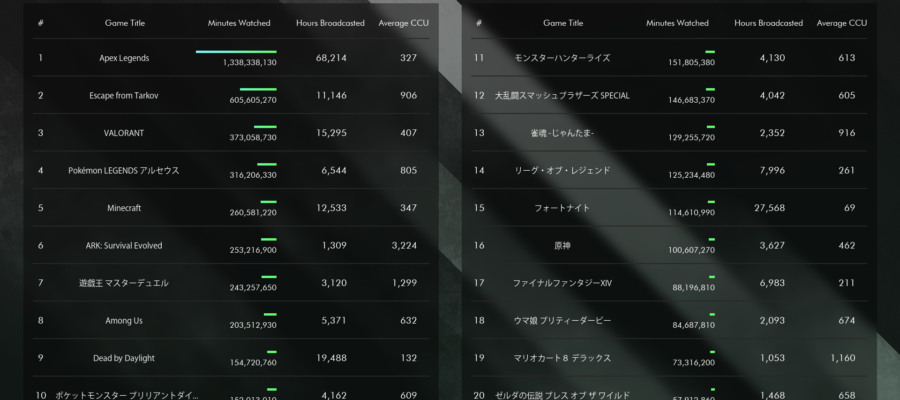The image size is (900, 400).
Task: Click minutes watched value 146,683,370
Action: click(x=692, y=100)
